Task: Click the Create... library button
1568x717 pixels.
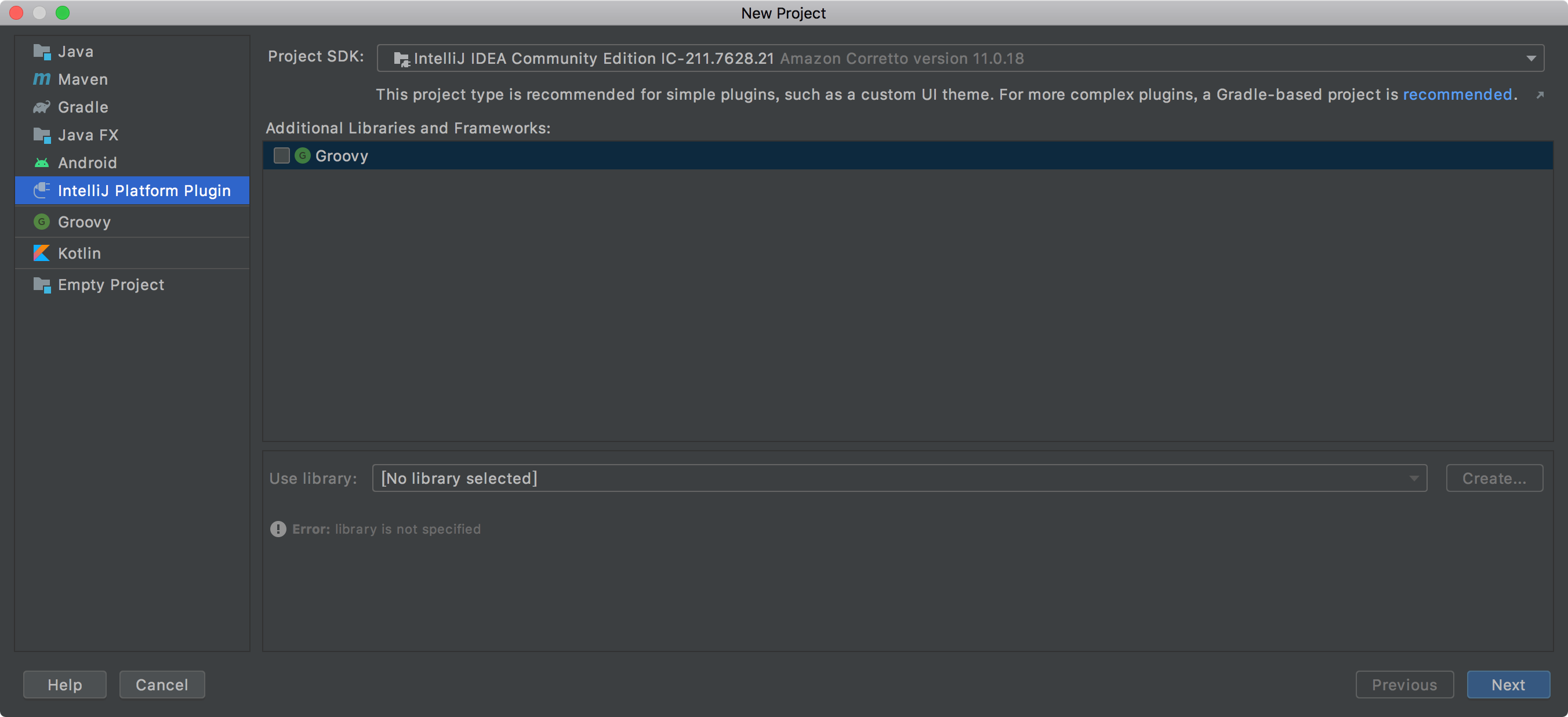Action: [x=1494, y=478]
